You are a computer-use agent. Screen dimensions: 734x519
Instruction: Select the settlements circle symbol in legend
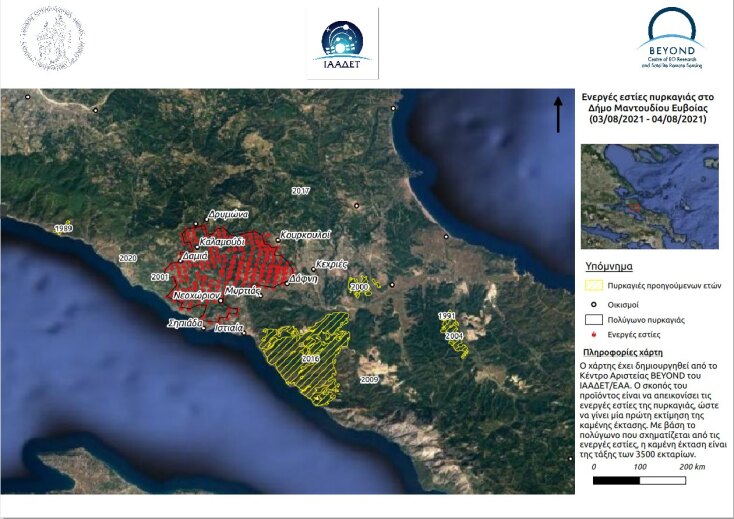[x=594, y=303]
